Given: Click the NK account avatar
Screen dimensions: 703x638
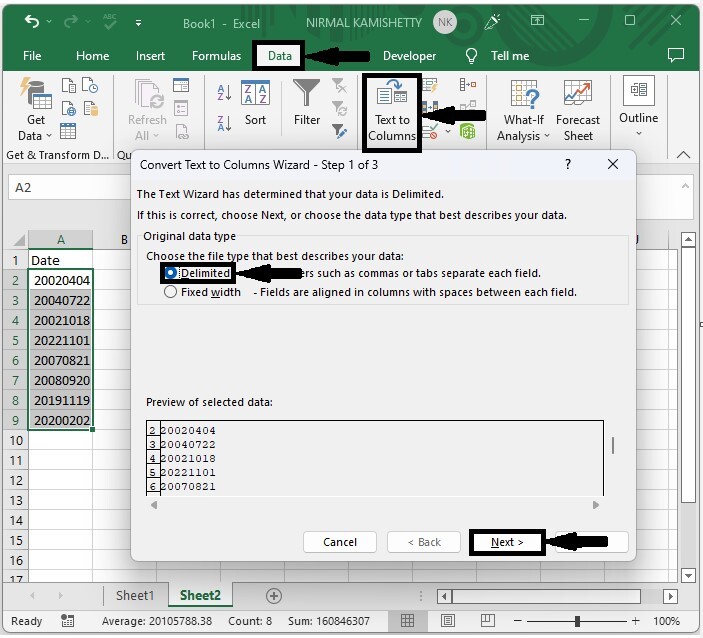Looking at the screenshot, I should pos(444,22).
